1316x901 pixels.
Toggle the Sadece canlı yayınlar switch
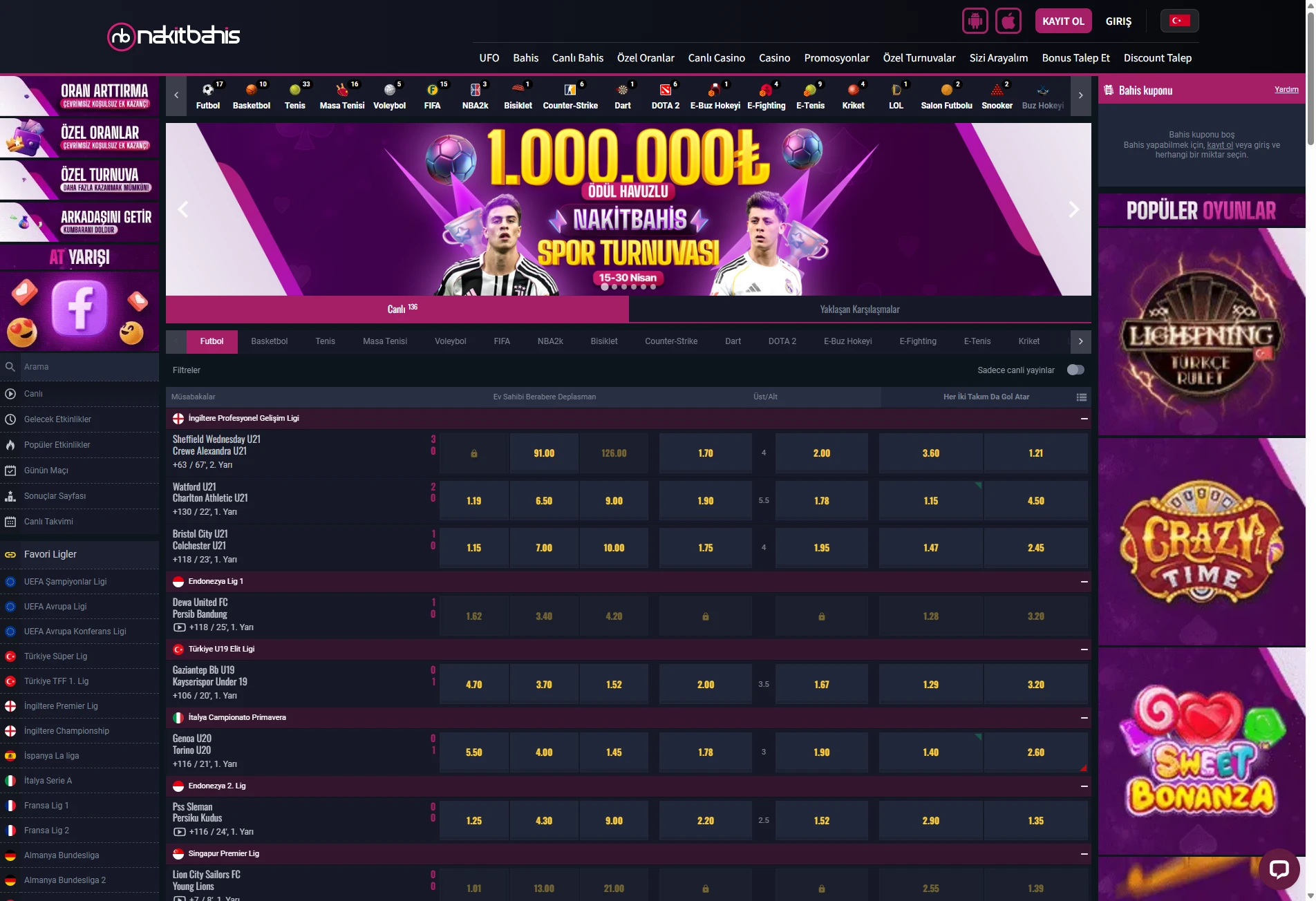tap(1075, 370)
